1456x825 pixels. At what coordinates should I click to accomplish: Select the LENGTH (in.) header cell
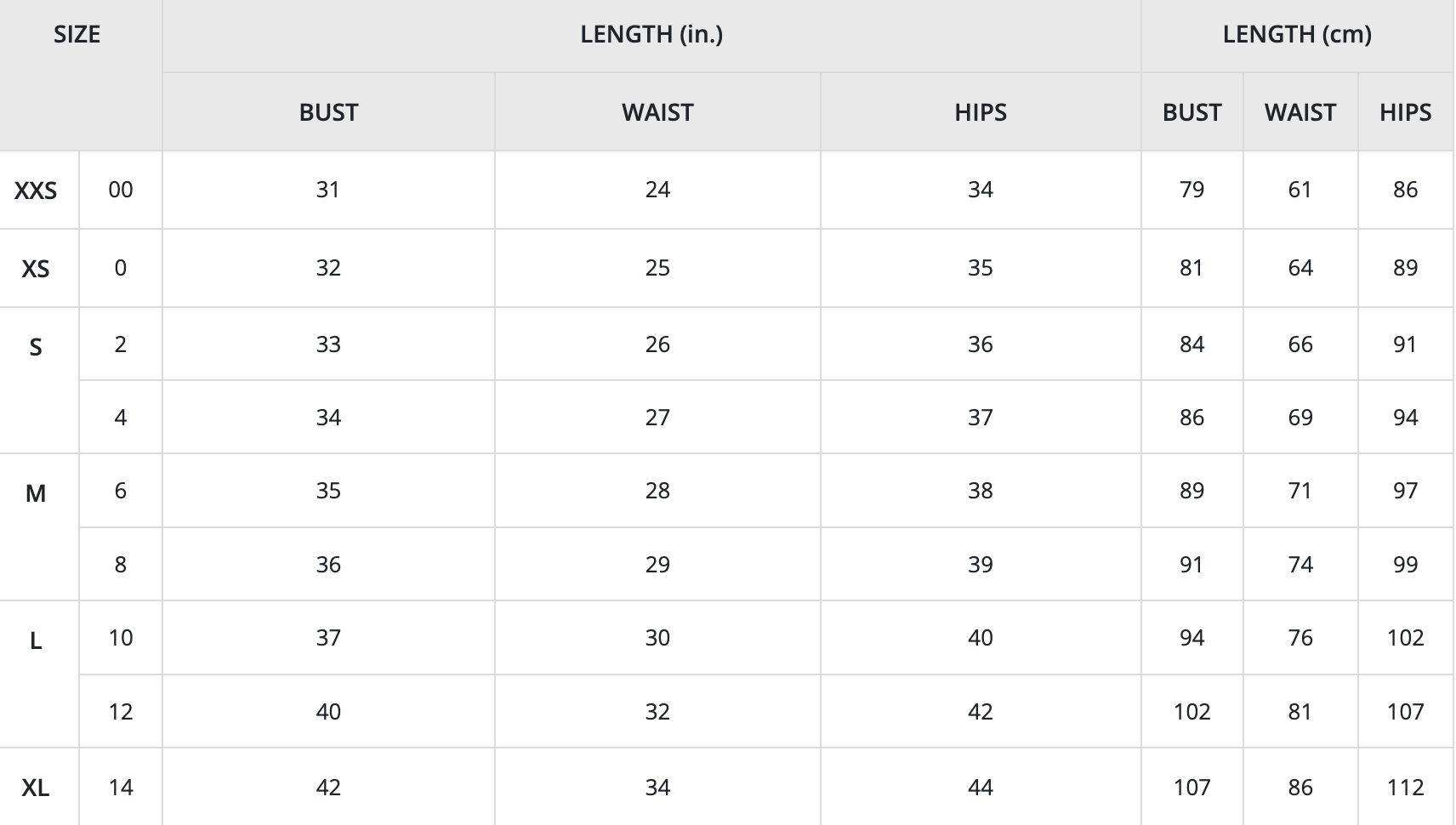click(x=651, y=35)
